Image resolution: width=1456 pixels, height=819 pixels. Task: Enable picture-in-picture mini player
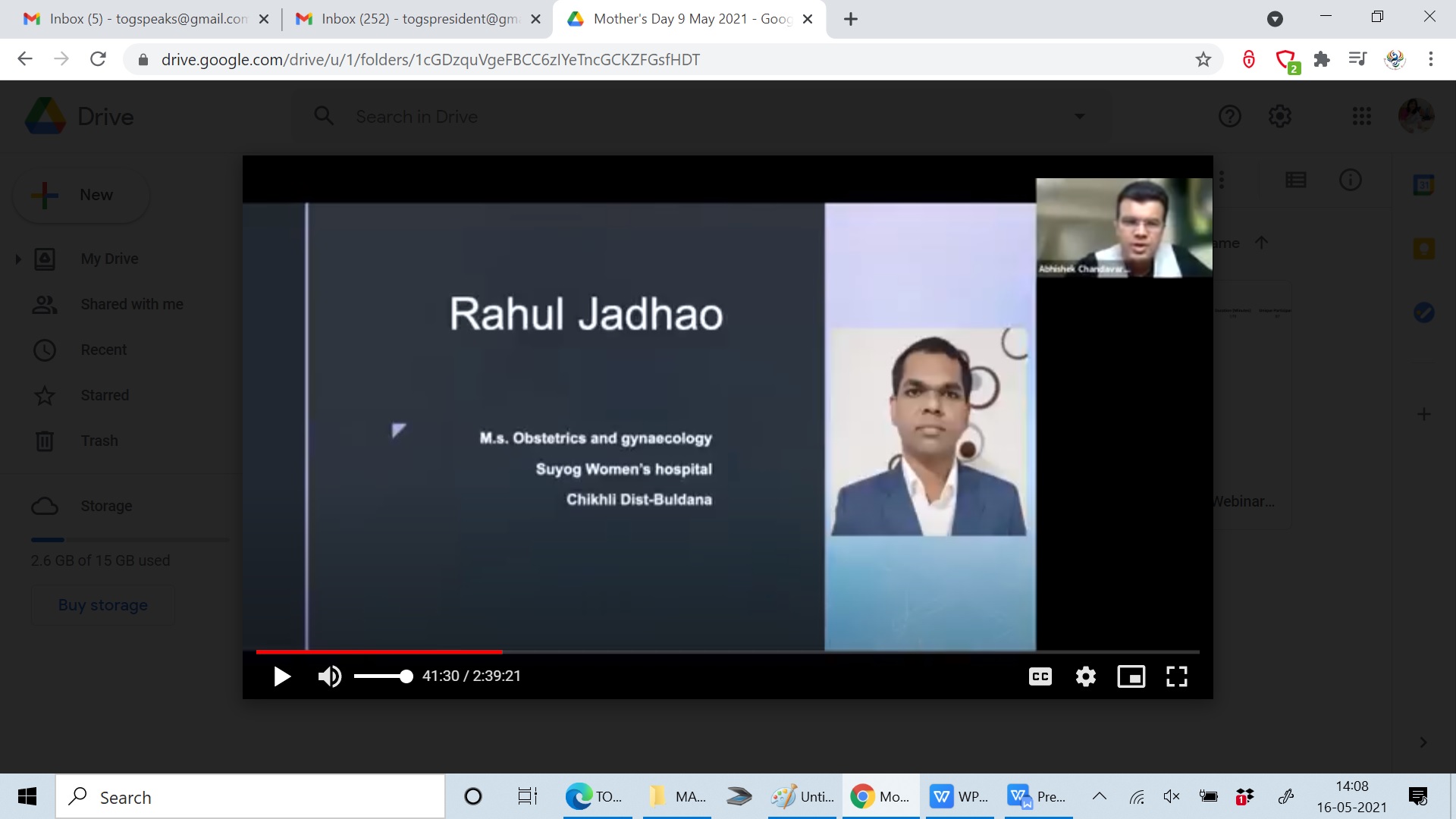(x=1131, y=676)
